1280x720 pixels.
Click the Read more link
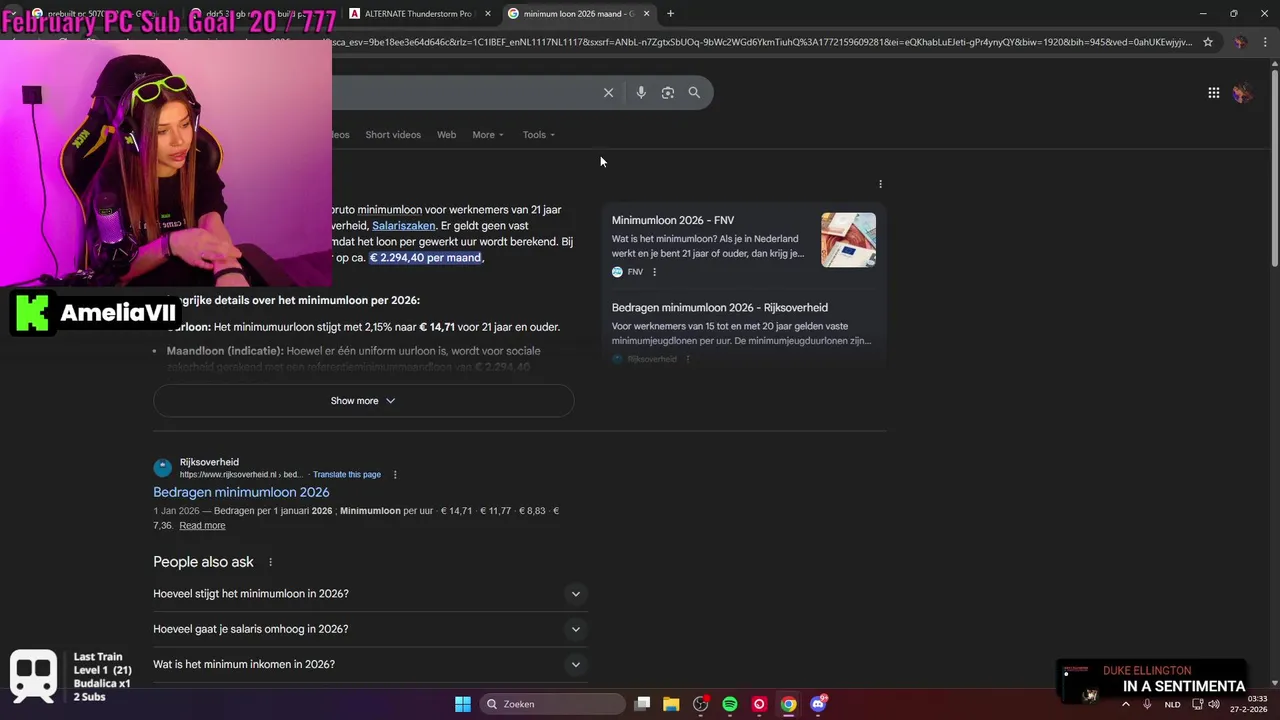coord(202,526)
